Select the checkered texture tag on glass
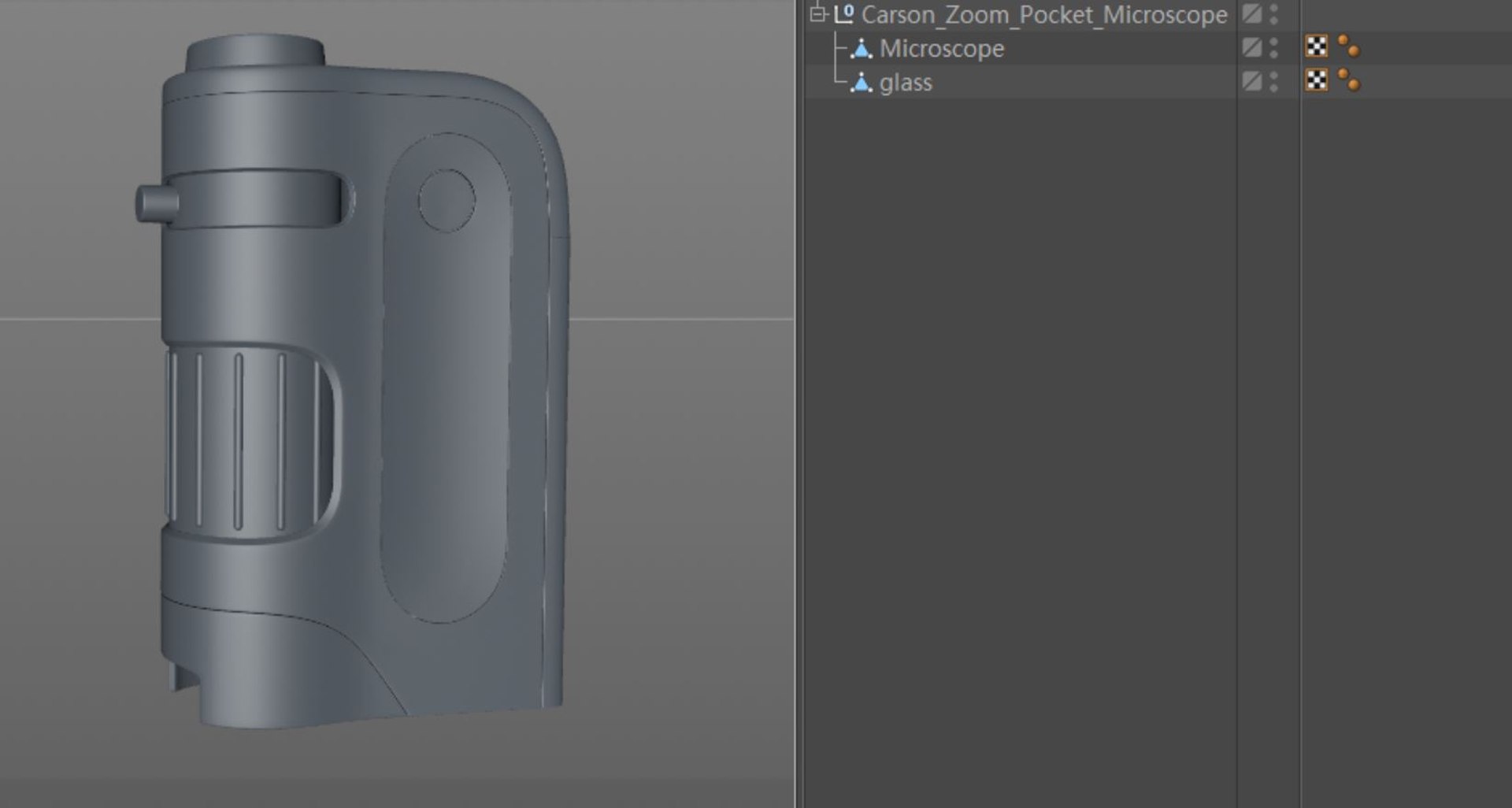This screenshot has height=808, width=1512. click(x=1317, y=80)
